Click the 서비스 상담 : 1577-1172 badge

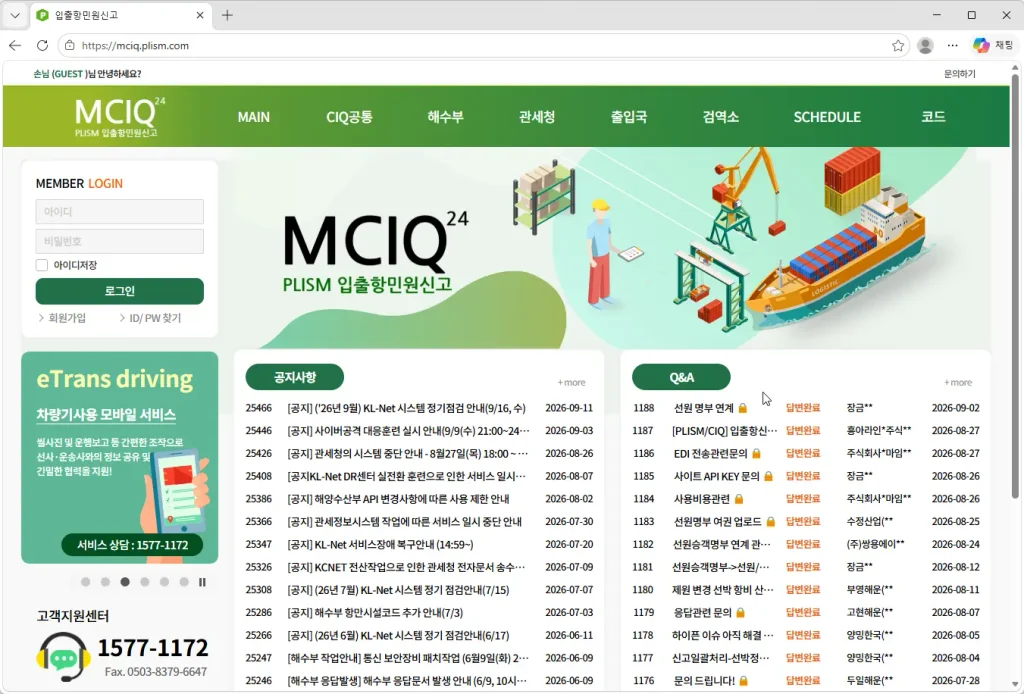[132, 544]
